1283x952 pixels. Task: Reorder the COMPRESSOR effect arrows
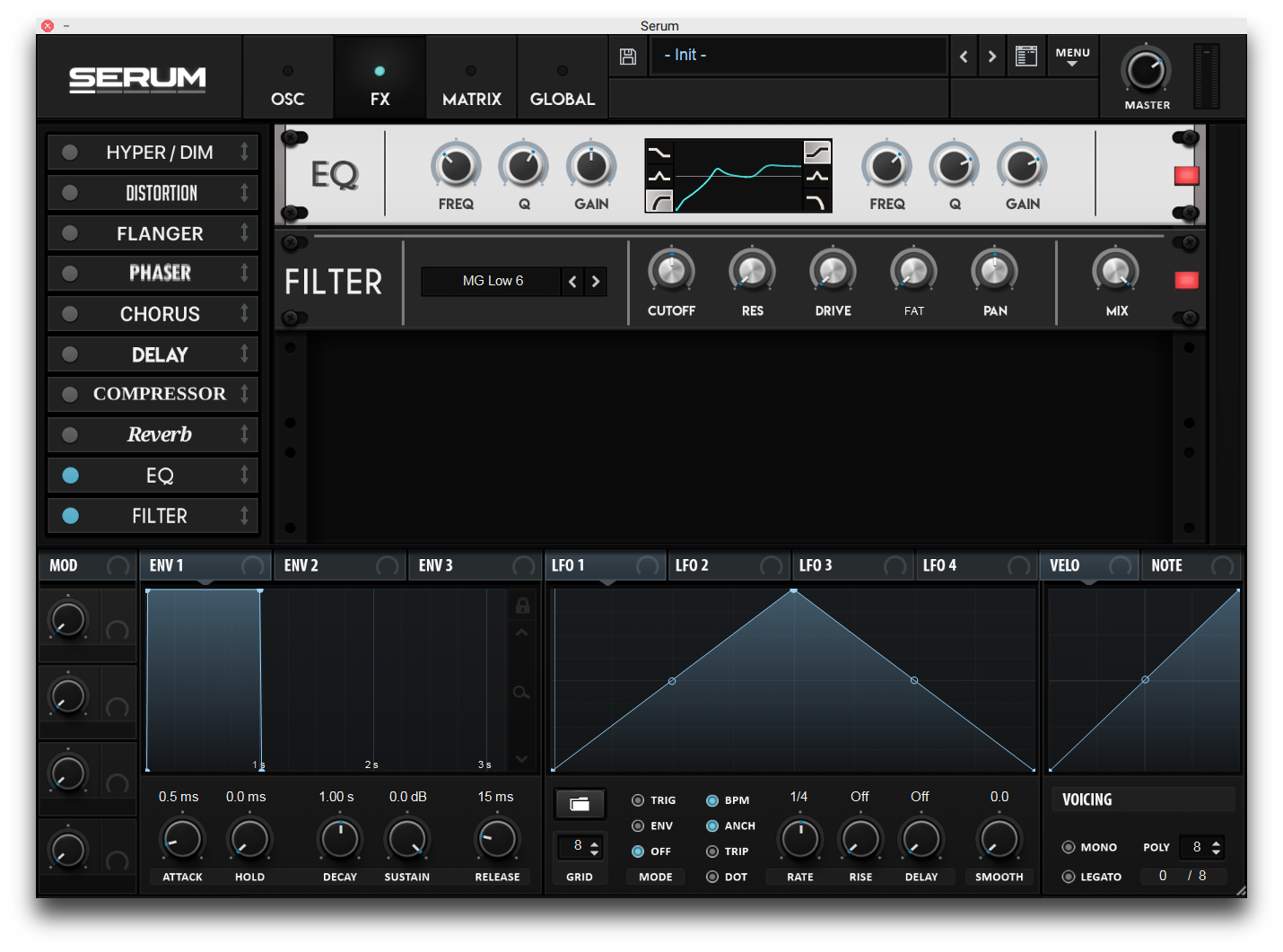(244, 394)
